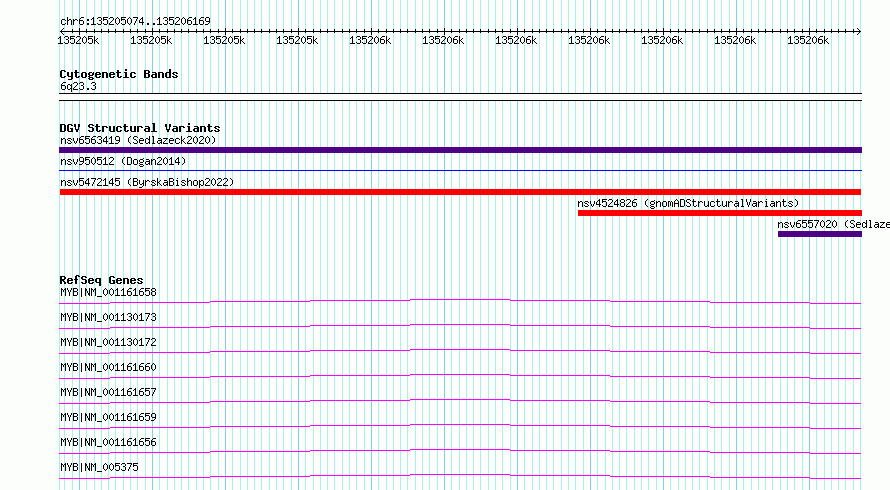Click the first 135205k ruler tick label
Viewport: 890px width, 490px height.
78,40
